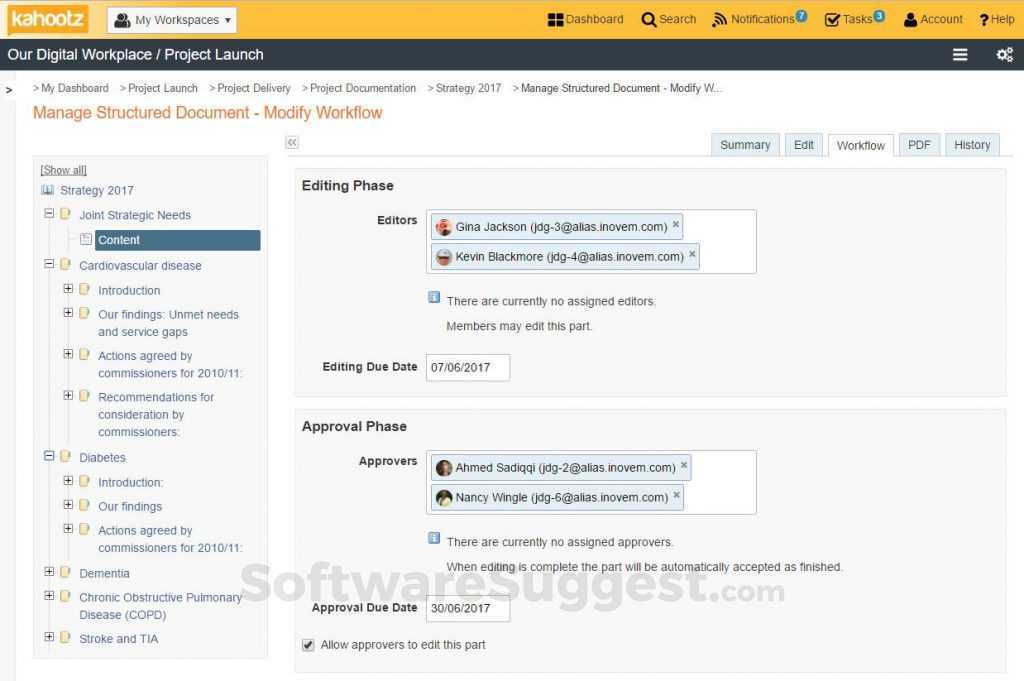
Task: Expand Recommendations for consideration node
Action: (68, 395)
